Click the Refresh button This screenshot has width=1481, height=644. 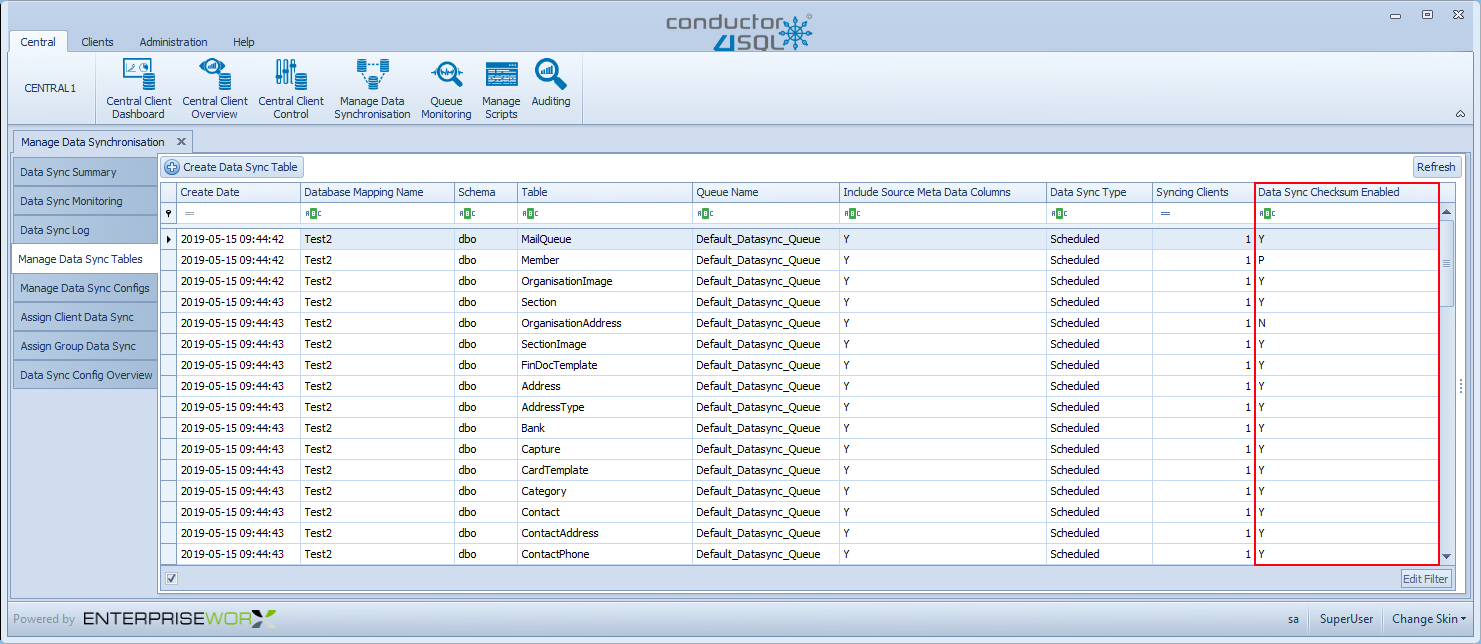[x=1436, y=167]
